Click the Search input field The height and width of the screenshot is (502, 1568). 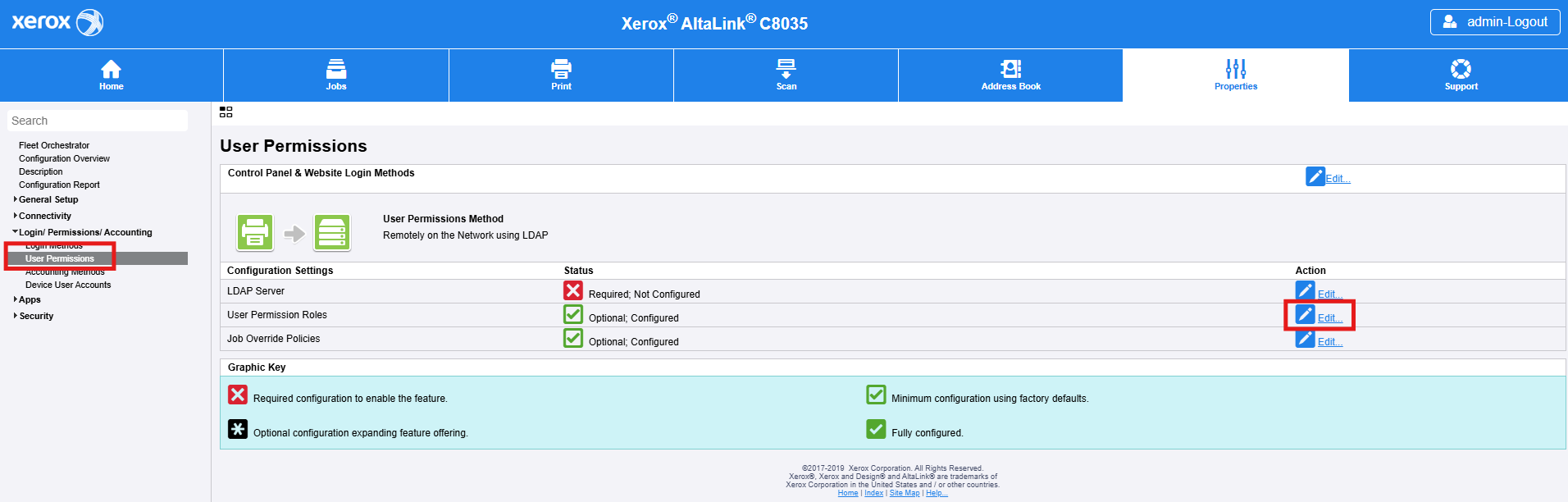[x=98, y=121]
